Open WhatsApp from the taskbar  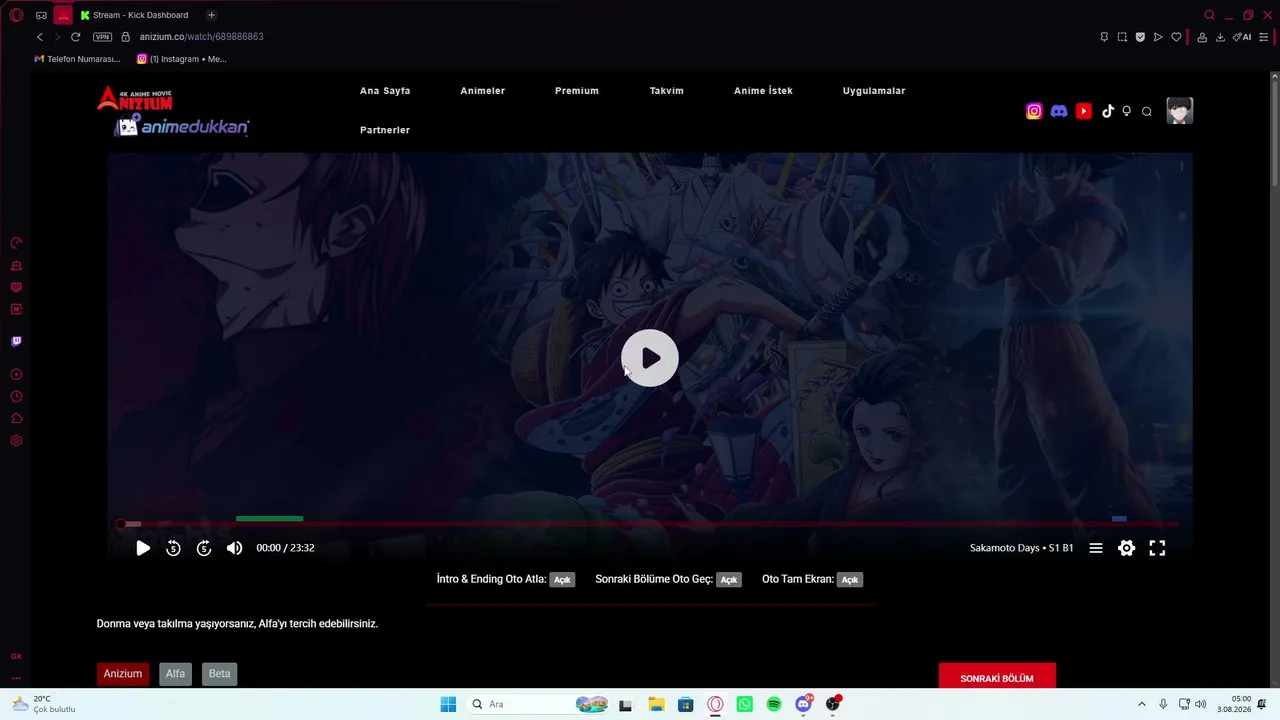coord(744,705)
